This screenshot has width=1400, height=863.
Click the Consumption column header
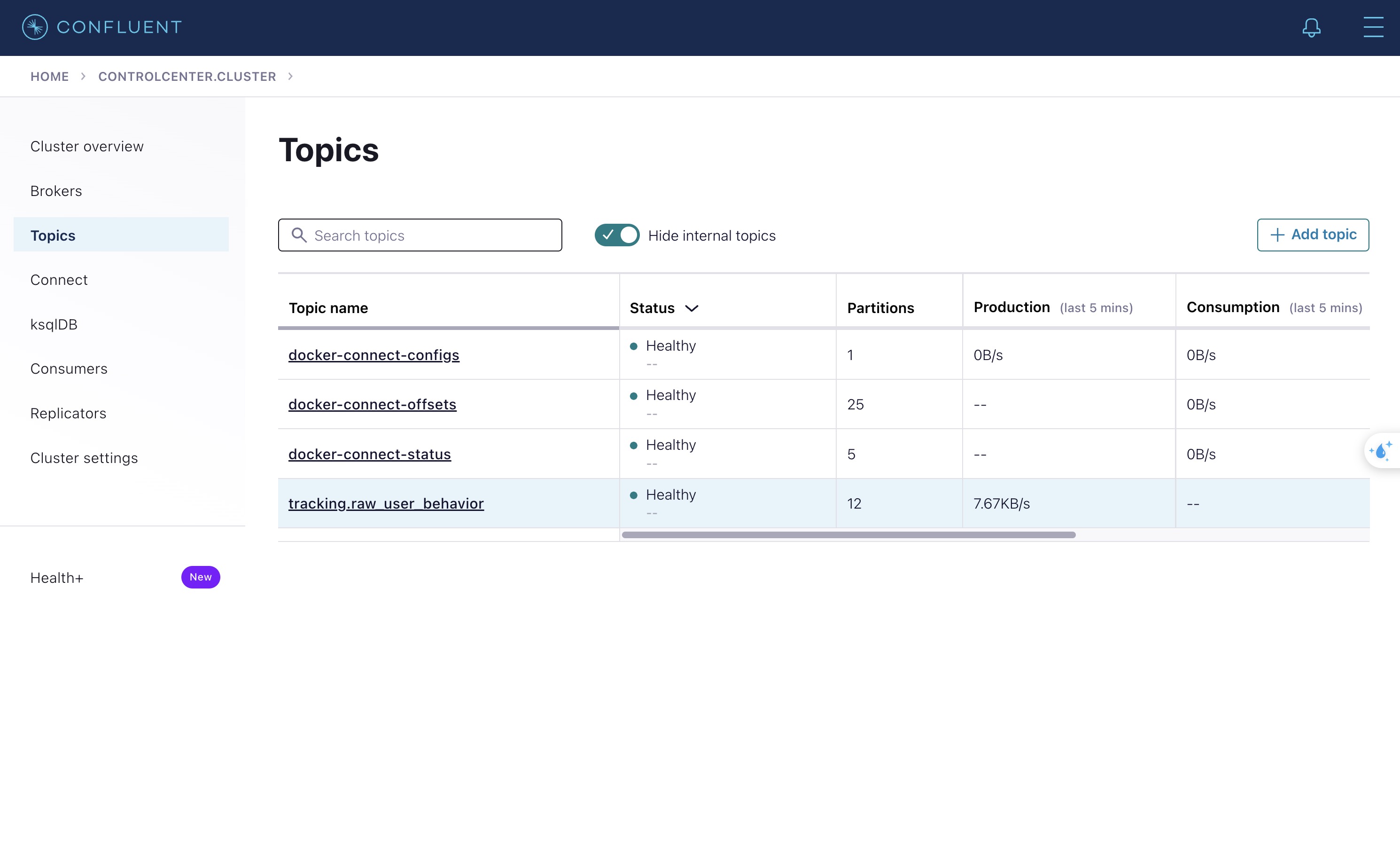[1274, 307]
